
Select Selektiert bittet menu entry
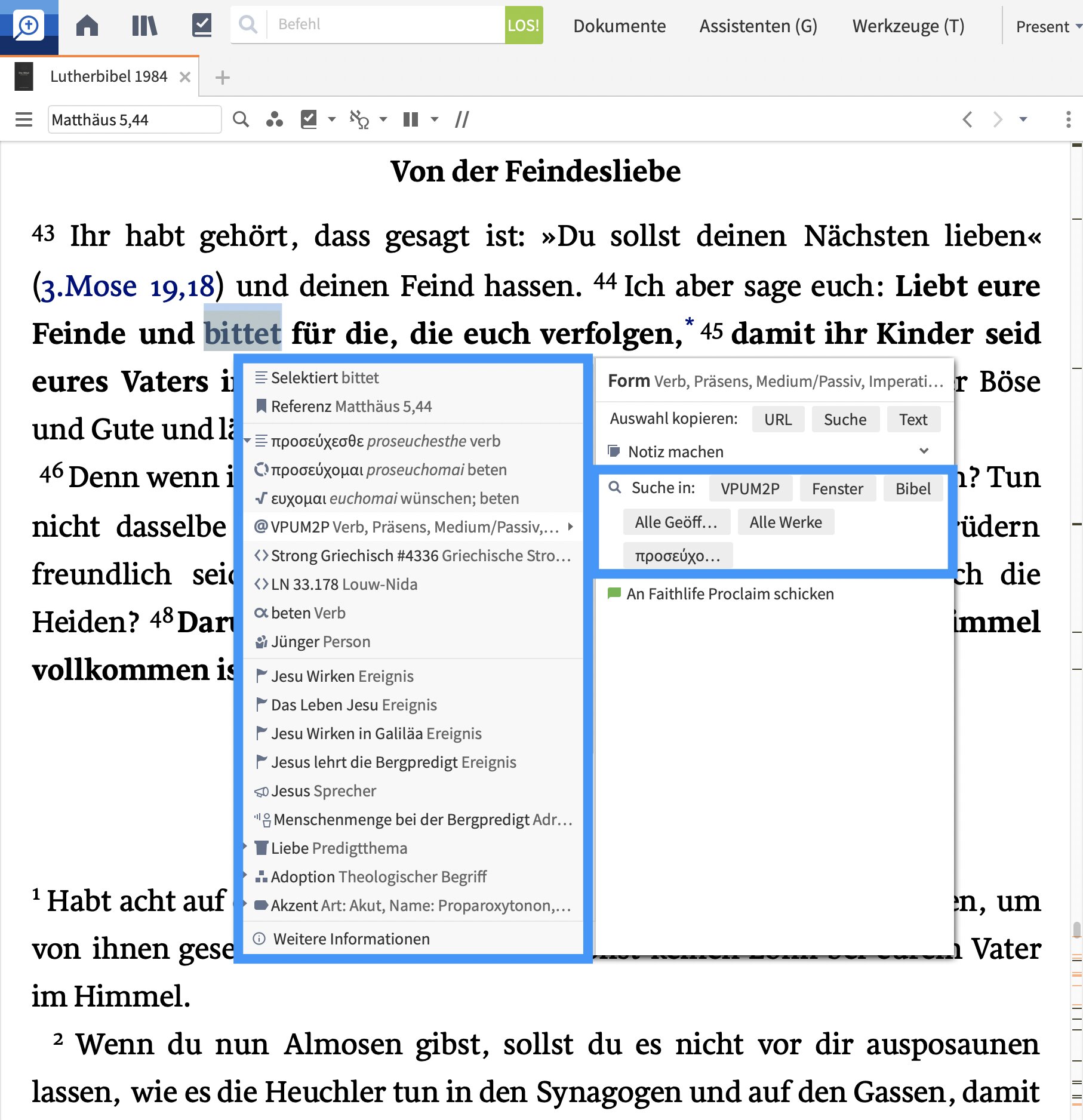pos(413,378)
